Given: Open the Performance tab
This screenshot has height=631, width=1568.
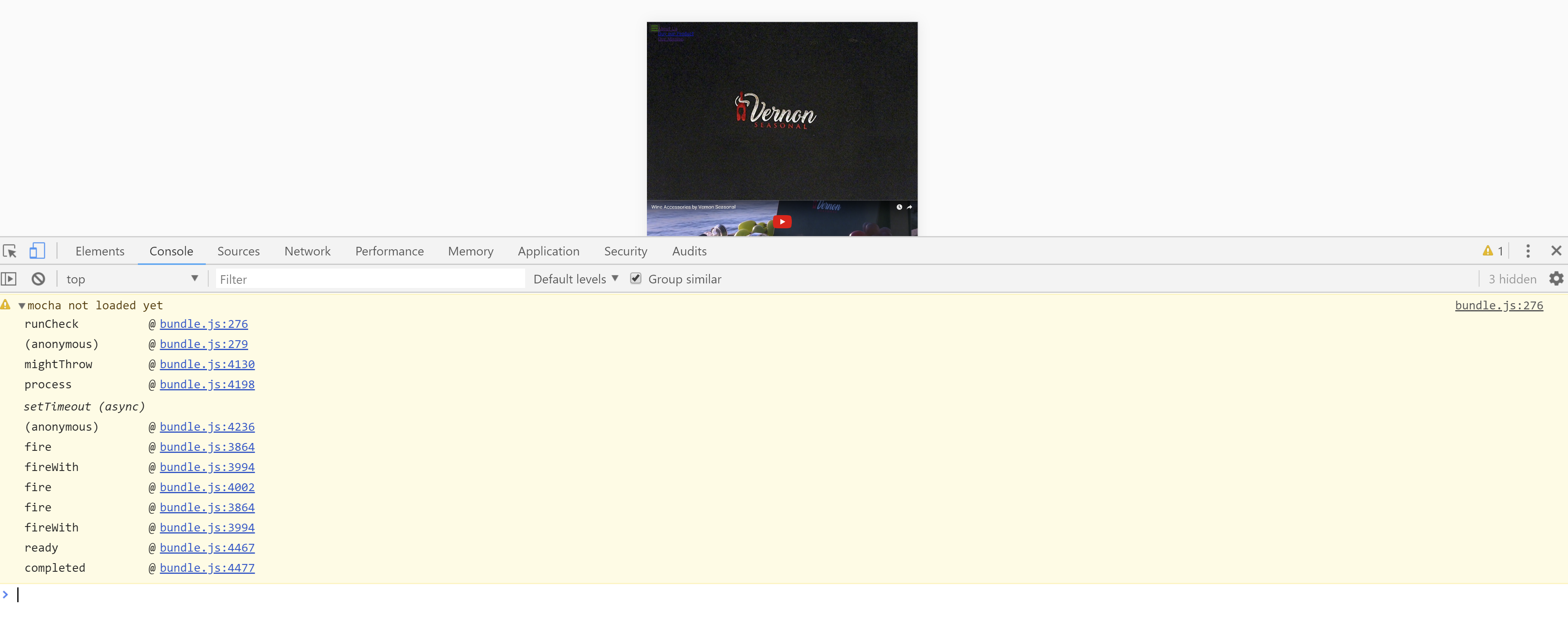Looking at the screenshot, I should (x=390, y=251).
